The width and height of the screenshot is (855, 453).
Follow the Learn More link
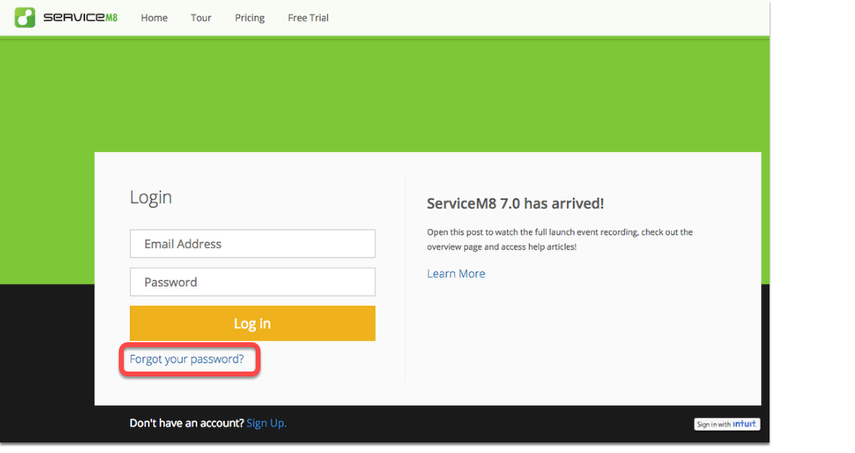[456, 274]
